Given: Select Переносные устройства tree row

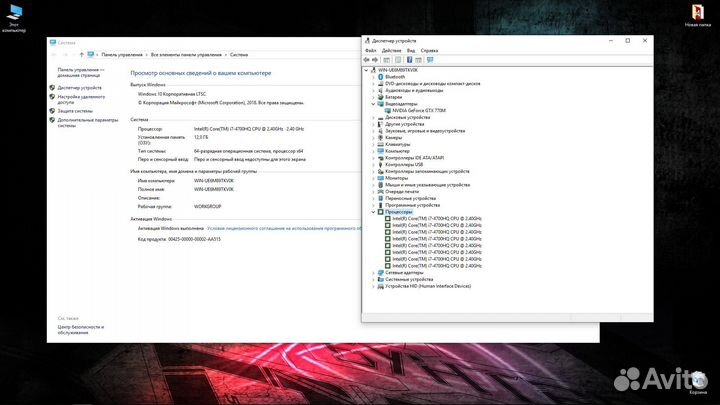Looking at the screenshot, I should click(x=411, y=198).
